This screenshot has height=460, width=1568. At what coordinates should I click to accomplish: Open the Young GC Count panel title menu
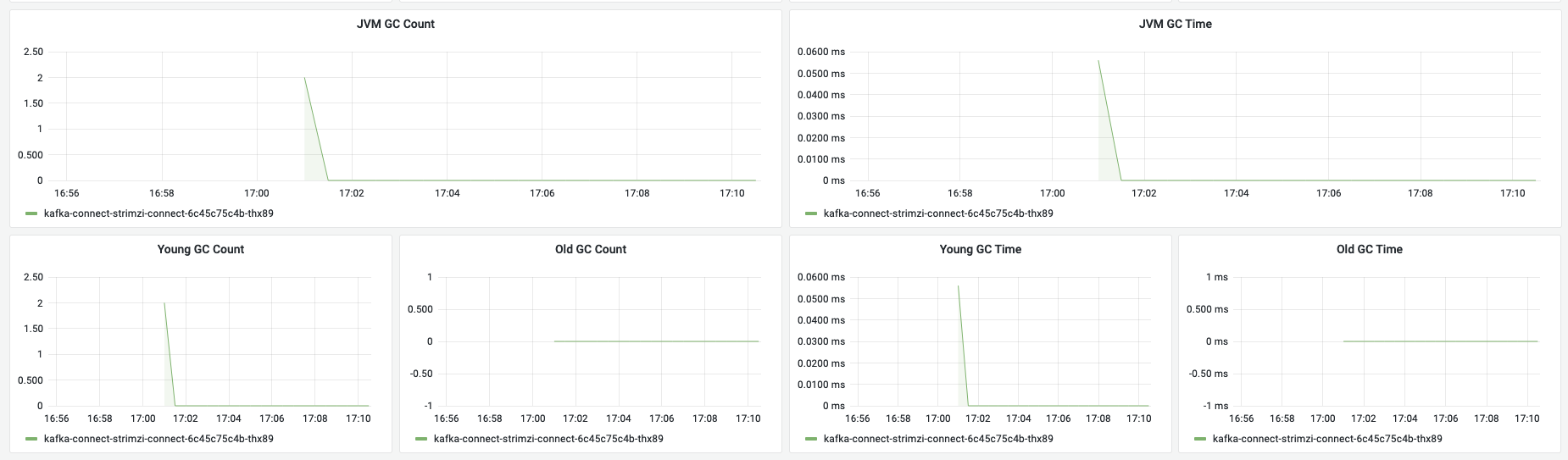201,249
